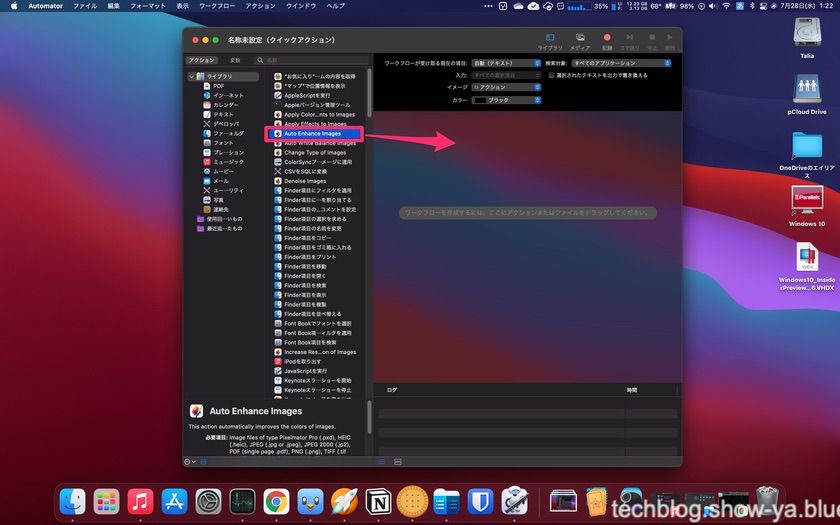Open the アクション menu in menu bar
Viewport: 840px width, 525px height.
click(260, 6)
